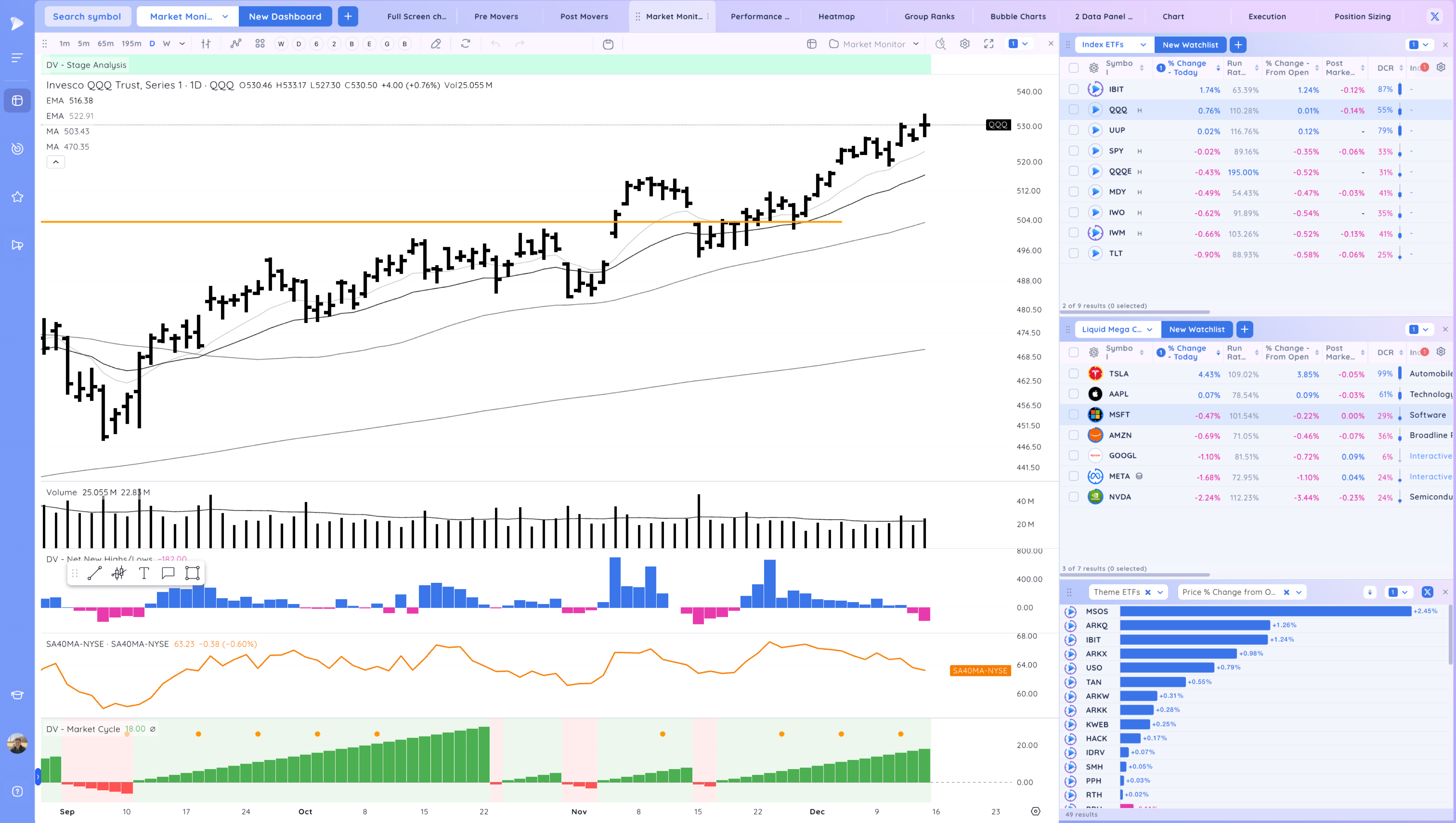Expand the chart to fullscreen
Screen dimensions: 1456x823
(x=988, y=44)
